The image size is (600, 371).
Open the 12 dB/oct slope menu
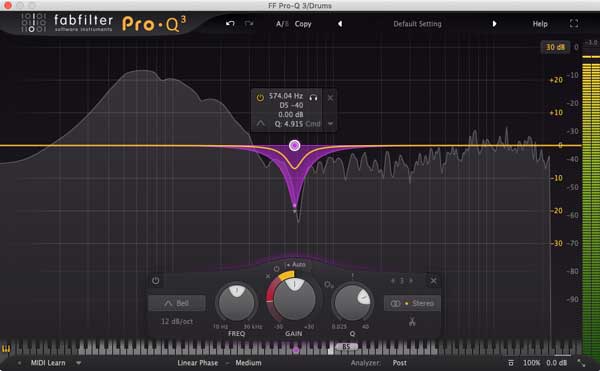click(x=177, y=321)
